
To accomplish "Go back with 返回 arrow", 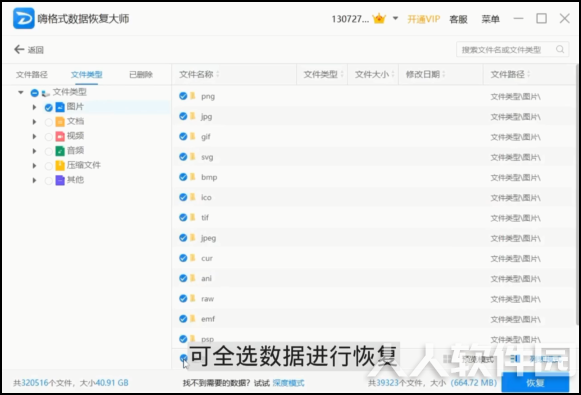I will (29, 50).
